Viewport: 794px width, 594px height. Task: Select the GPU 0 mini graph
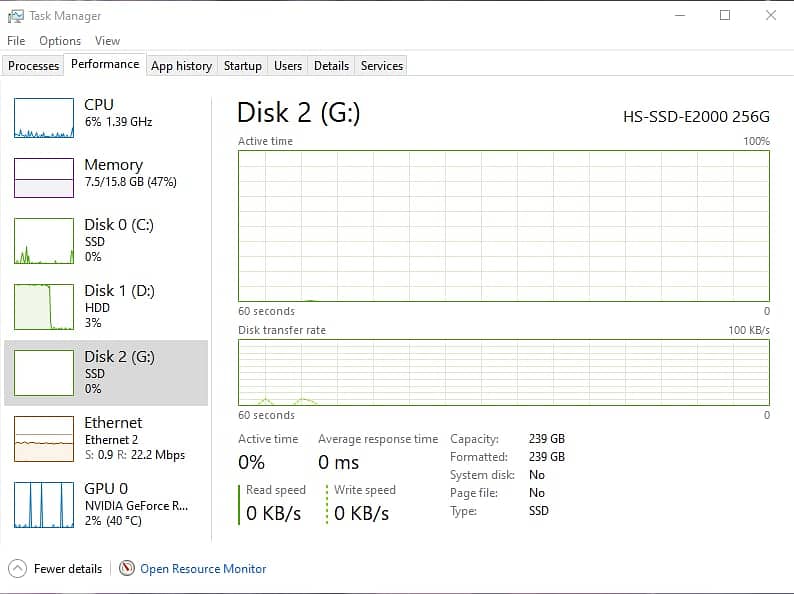(44, 505)
